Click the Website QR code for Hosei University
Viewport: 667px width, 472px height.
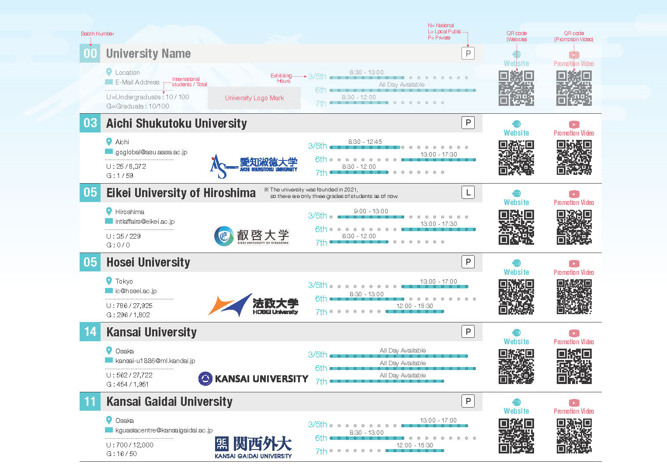(x=516, y=297)
